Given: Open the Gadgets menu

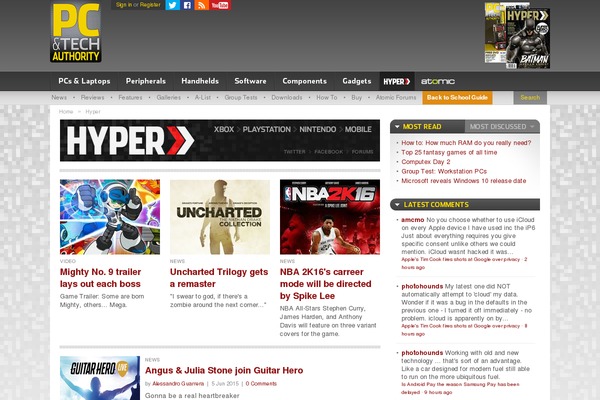Looking at the screenshot, I should pos(357,81).
